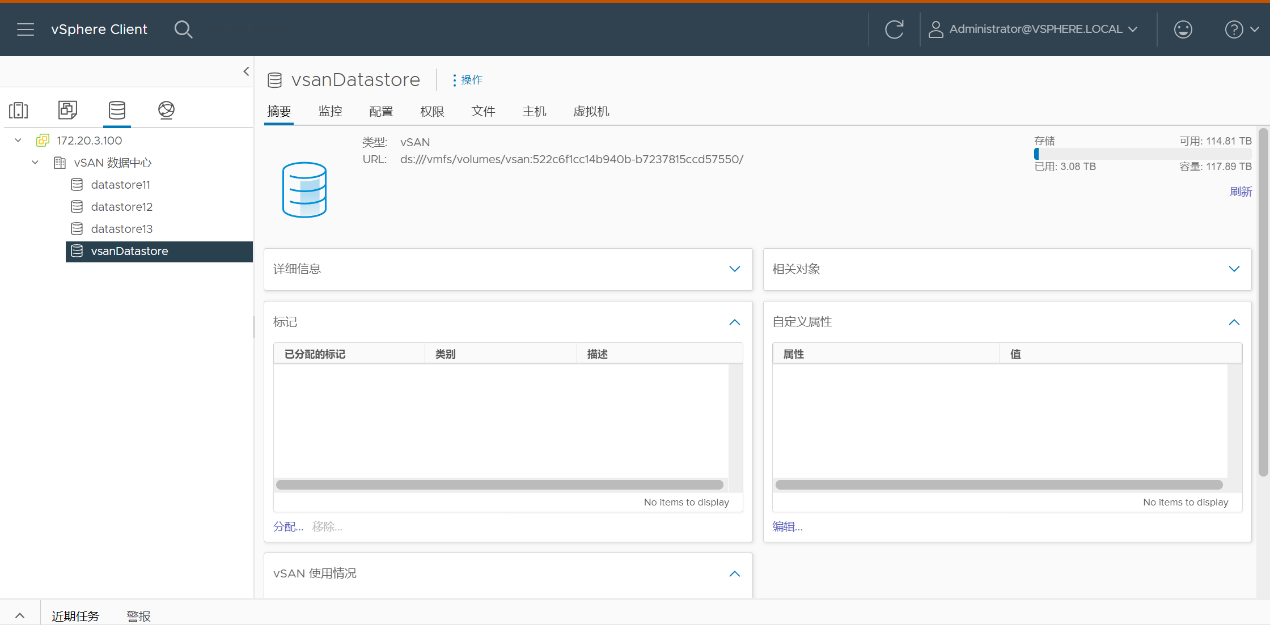The width and height of the screenshot is (1270, 629).
Task: Refresh using the top bar refresh icon
Action: (894, 29)
